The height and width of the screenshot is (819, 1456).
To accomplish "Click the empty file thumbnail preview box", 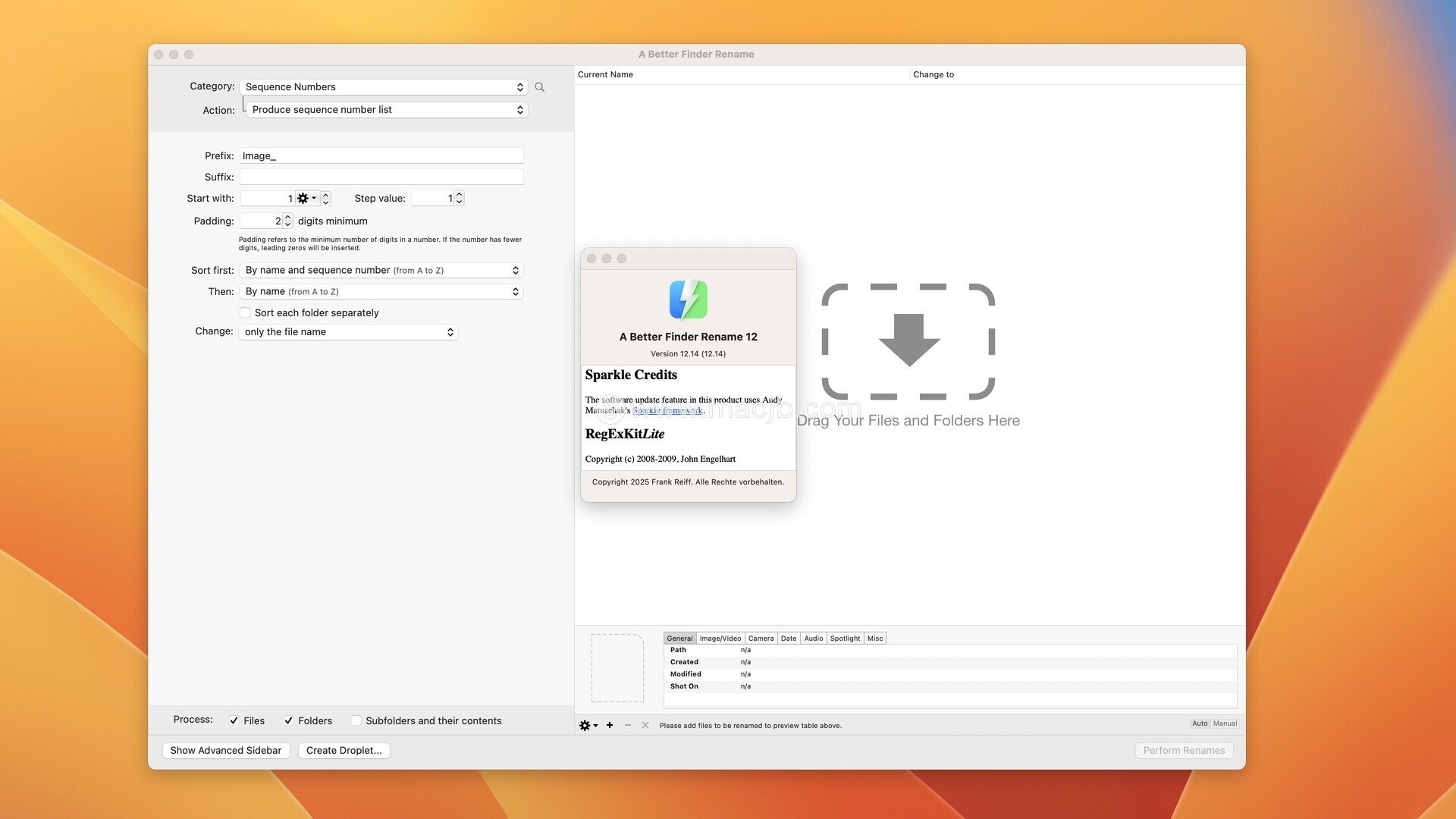I will 617,668.
